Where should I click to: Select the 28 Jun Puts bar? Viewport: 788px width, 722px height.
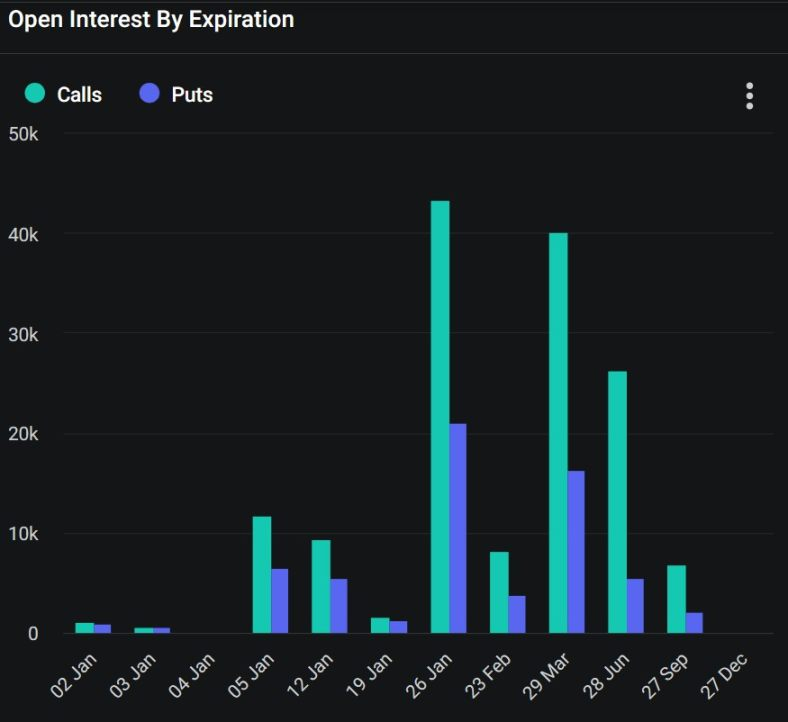635,606
